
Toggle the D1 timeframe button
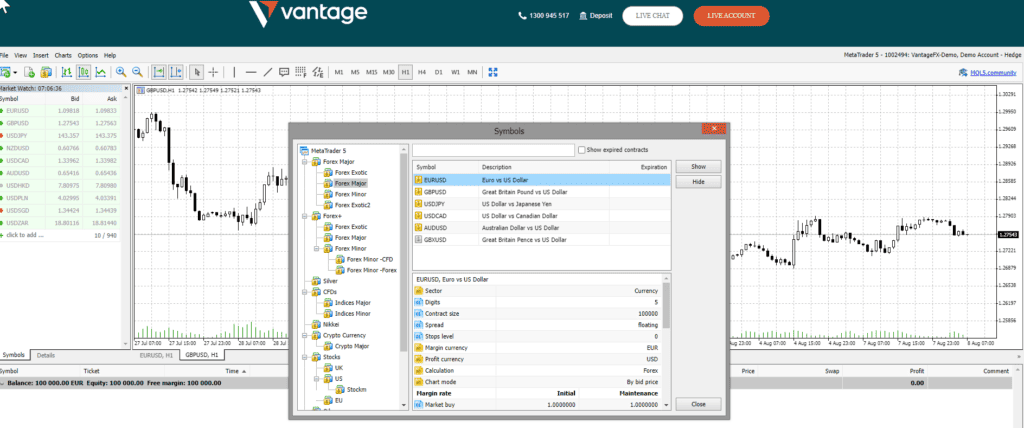[x=438, y=72]
